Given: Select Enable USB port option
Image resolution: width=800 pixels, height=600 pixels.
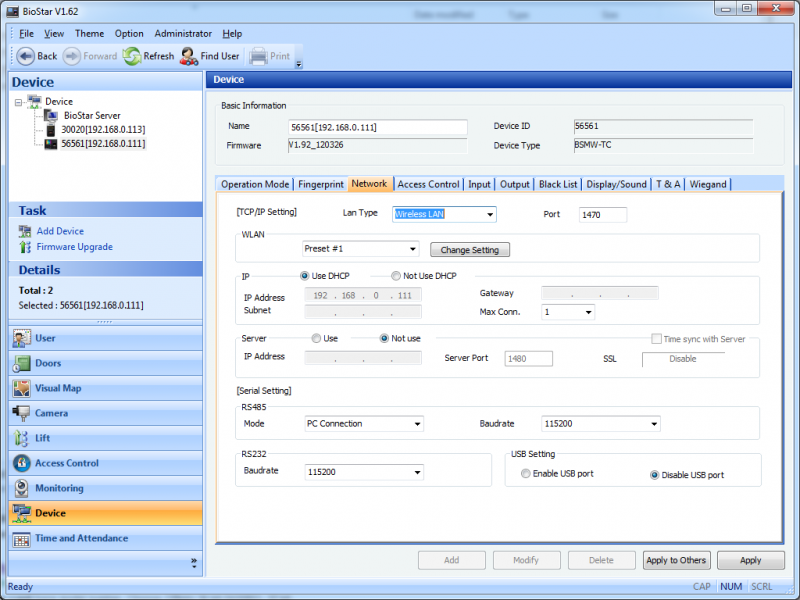Looking at the screenshot, I should point(526,474).
